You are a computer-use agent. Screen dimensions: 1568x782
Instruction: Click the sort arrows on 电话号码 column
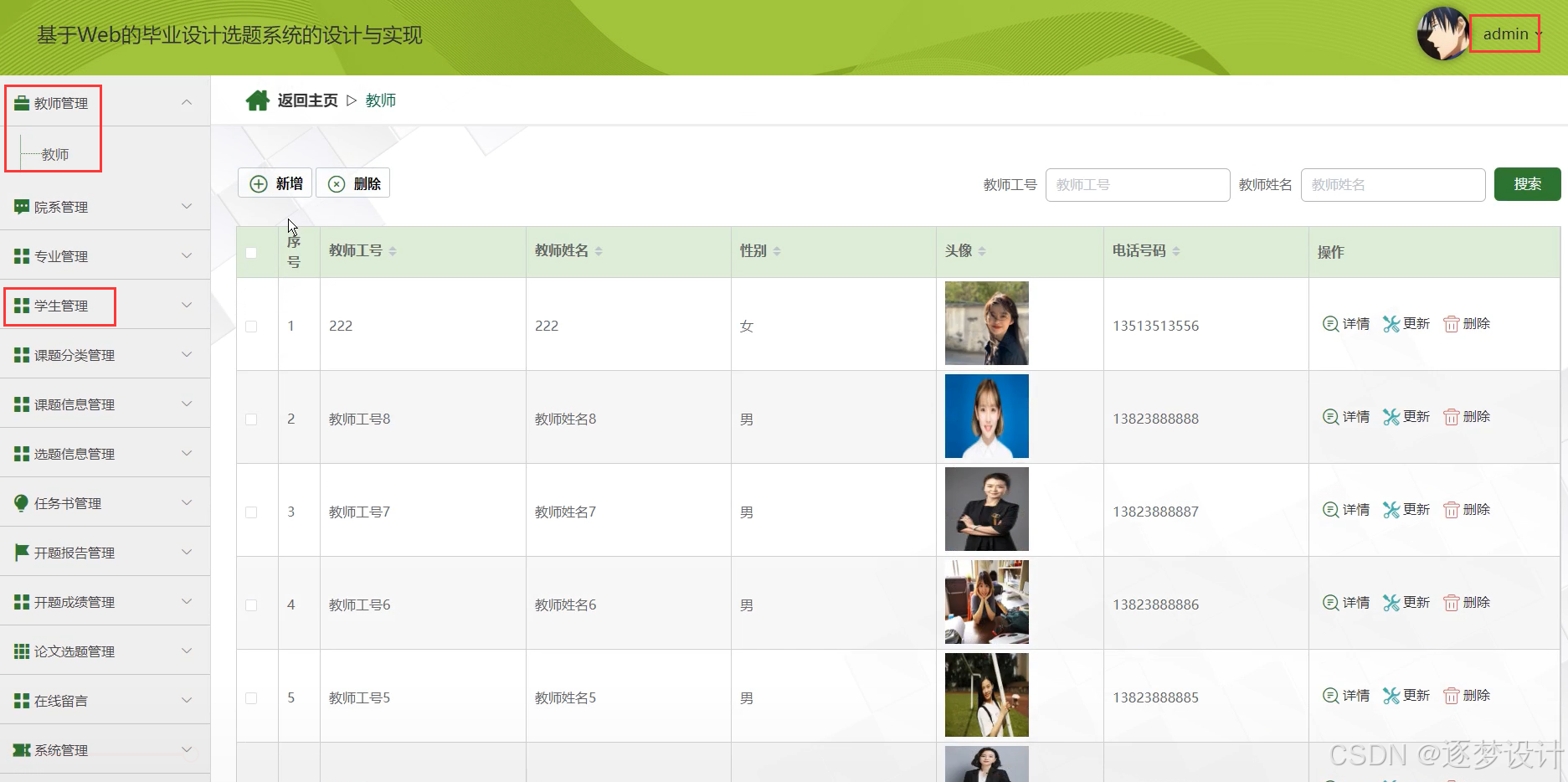[x=1176, y=251]
